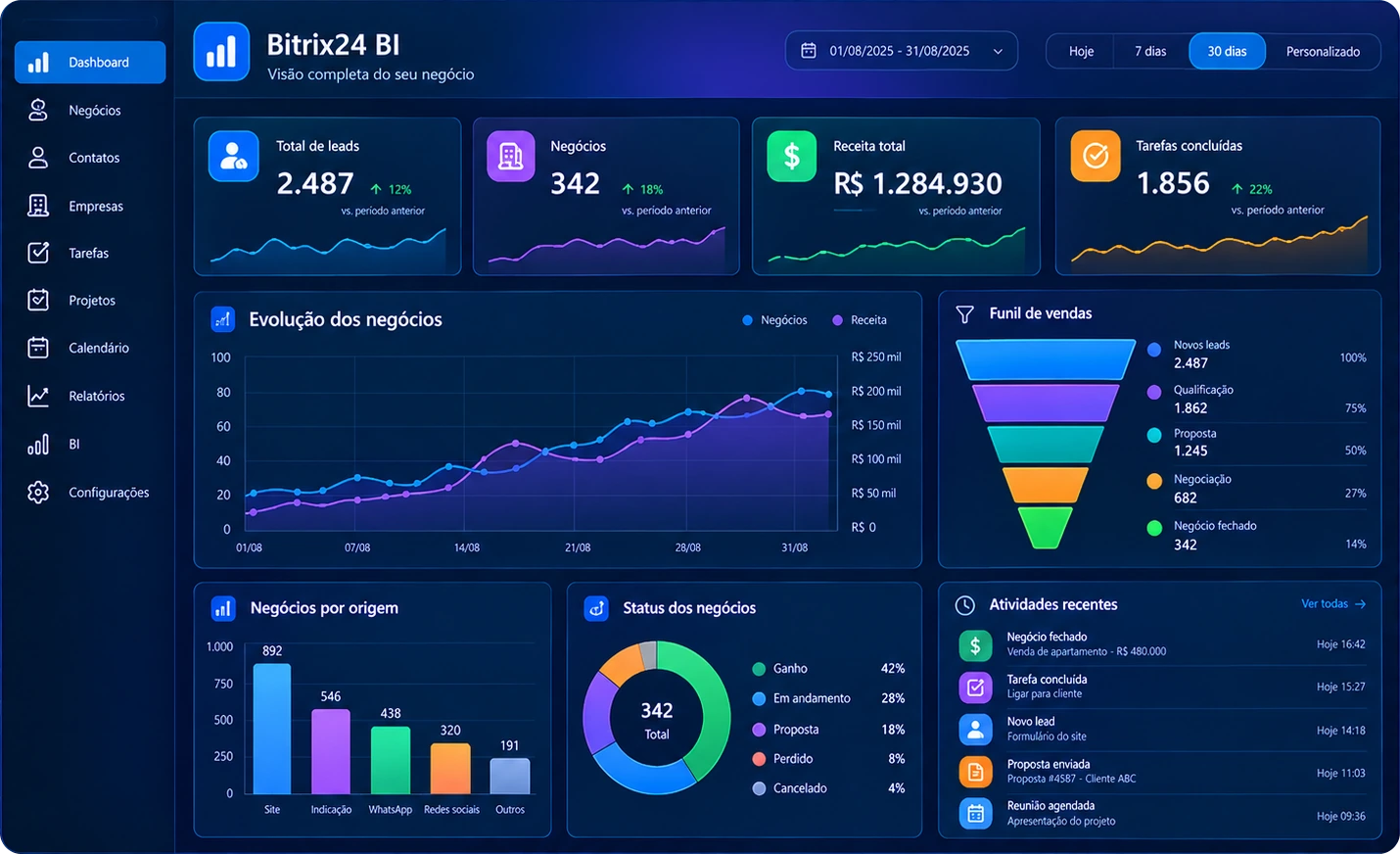The width and height of the screenshot is (1400, 854).
Task: Select the 30 dias tab
Action: 1227,52
